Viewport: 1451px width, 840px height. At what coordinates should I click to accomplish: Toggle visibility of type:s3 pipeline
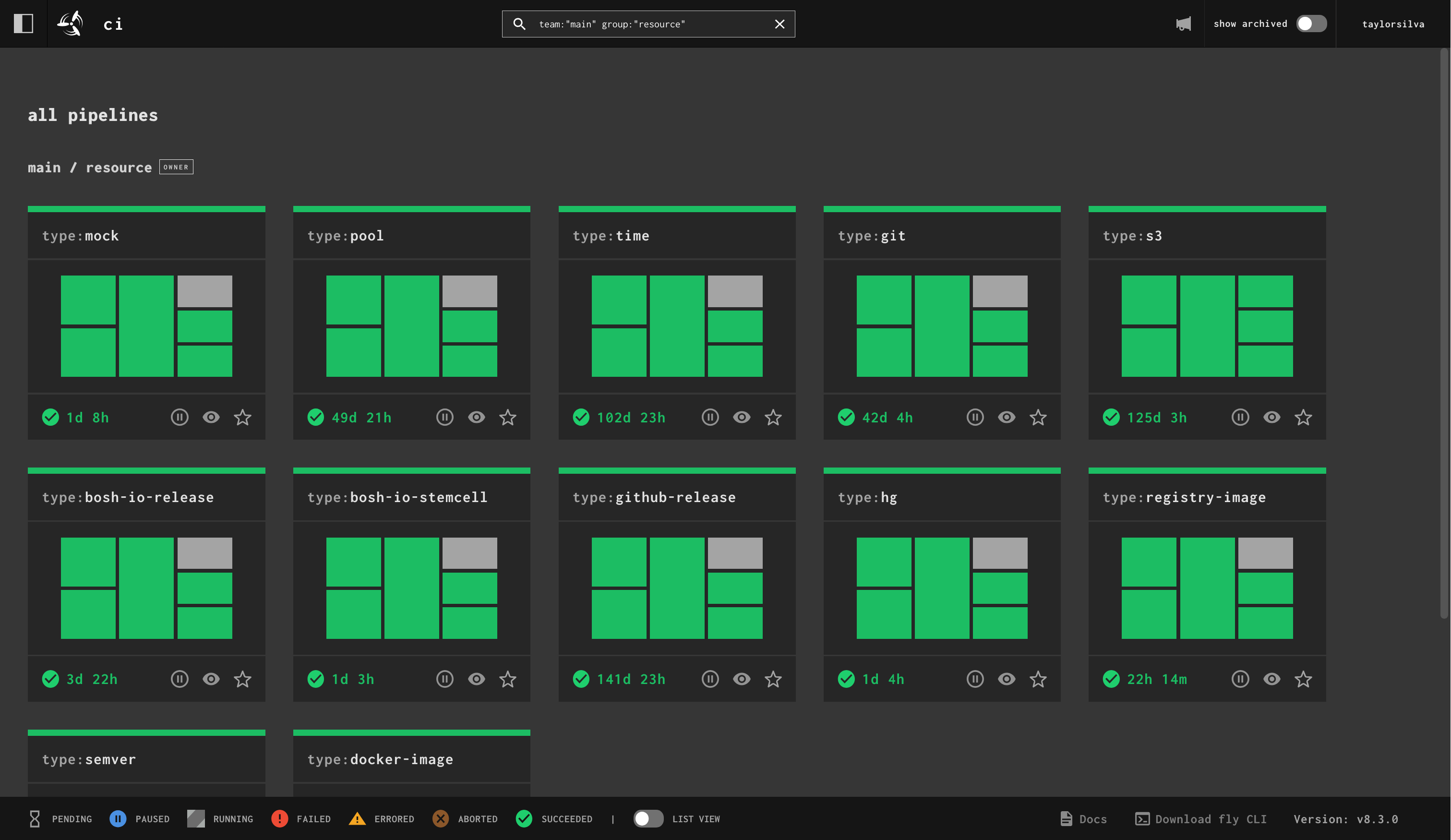(x=1272, y=417)
